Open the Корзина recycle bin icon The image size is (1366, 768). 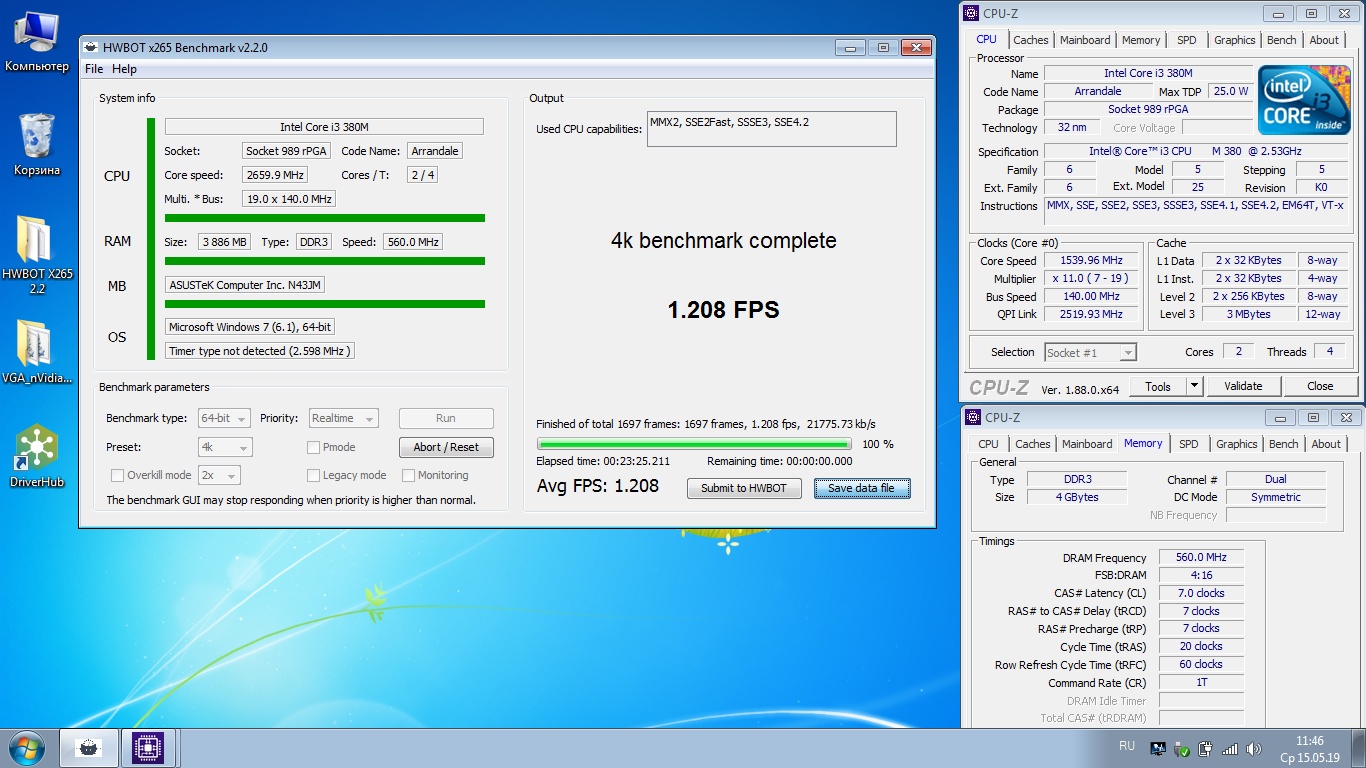tap(37, 144)
